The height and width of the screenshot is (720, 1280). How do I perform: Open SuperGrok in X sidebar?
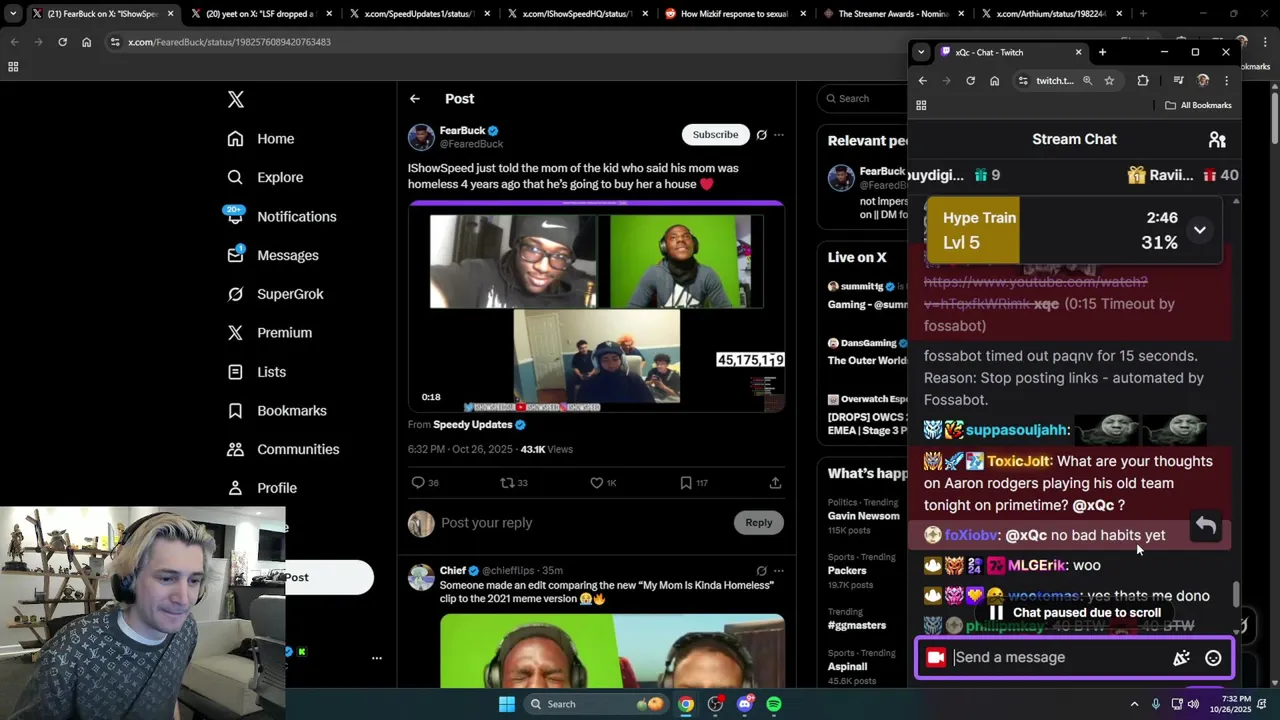click(275, 294)
